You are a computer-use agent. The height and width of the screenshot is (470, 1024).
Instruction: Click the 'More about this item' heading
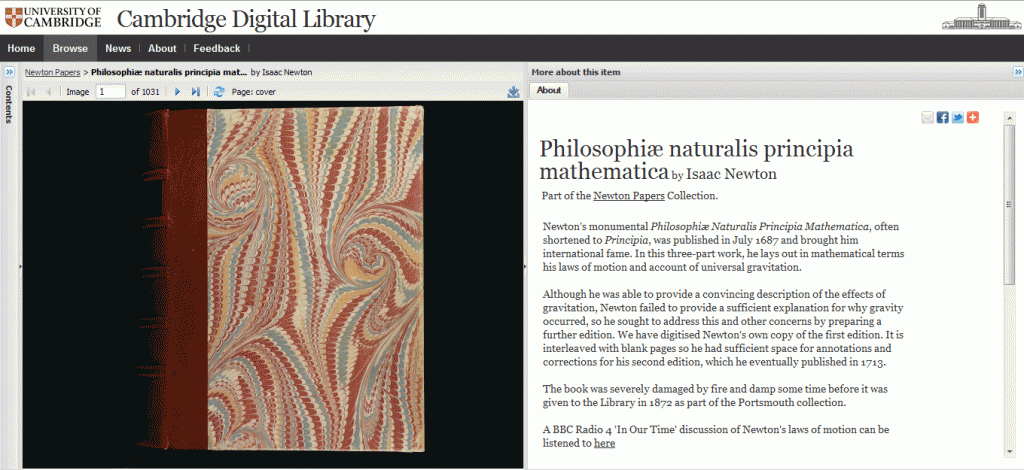coord(576,72)
